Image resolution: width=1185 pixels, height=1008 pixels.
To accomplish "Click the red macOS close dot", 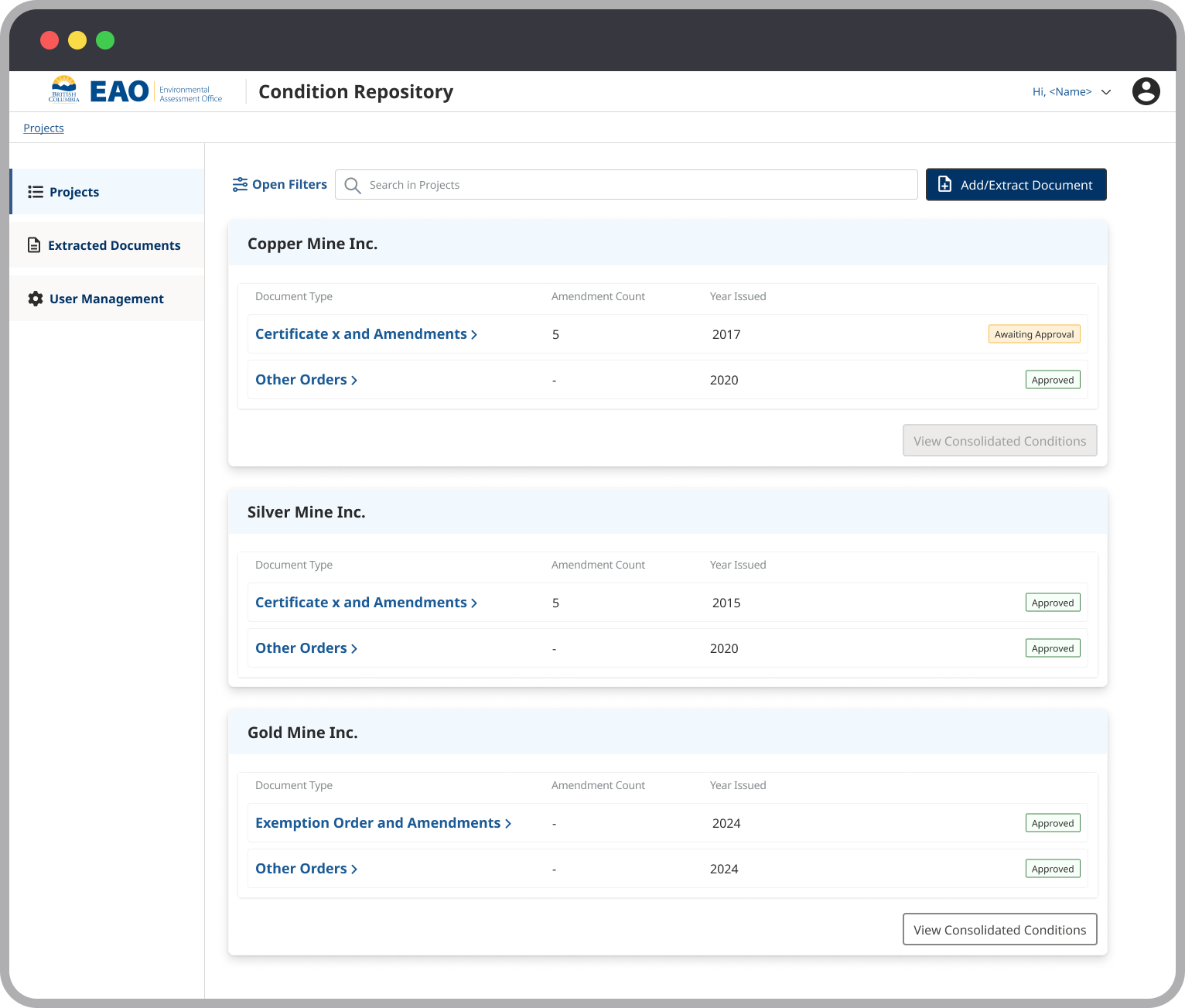I will pyautogui.click(x=50, y=40).
